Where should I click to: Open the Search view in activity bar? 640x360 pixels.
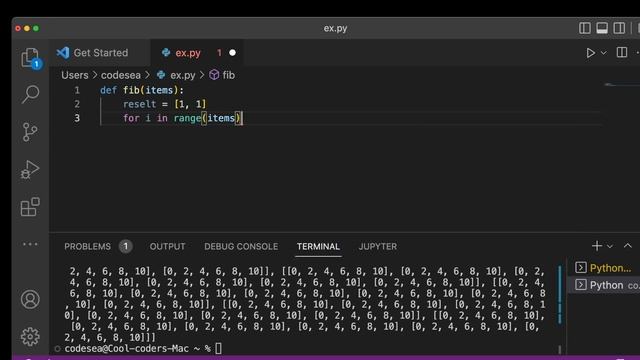tap(31, 94)
